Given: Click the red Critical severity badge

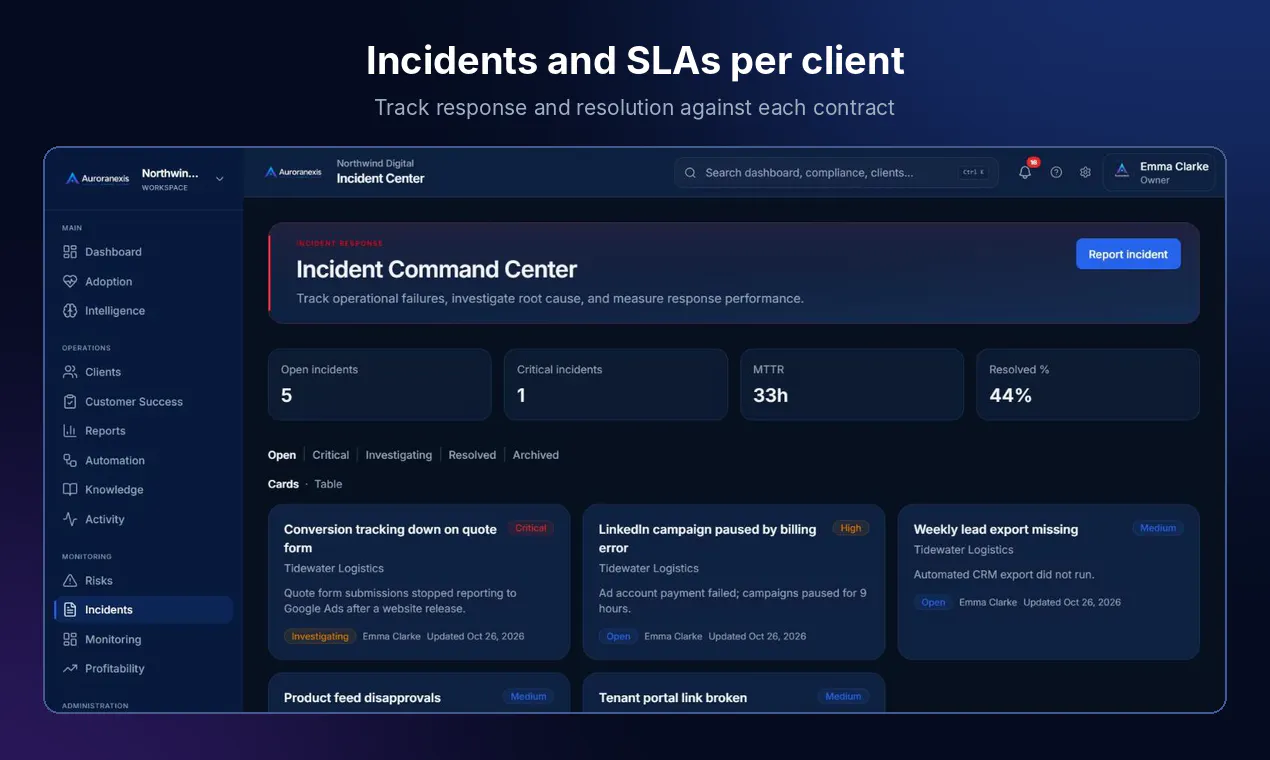Looking at the screenshot, I should [x=531, y=528].
